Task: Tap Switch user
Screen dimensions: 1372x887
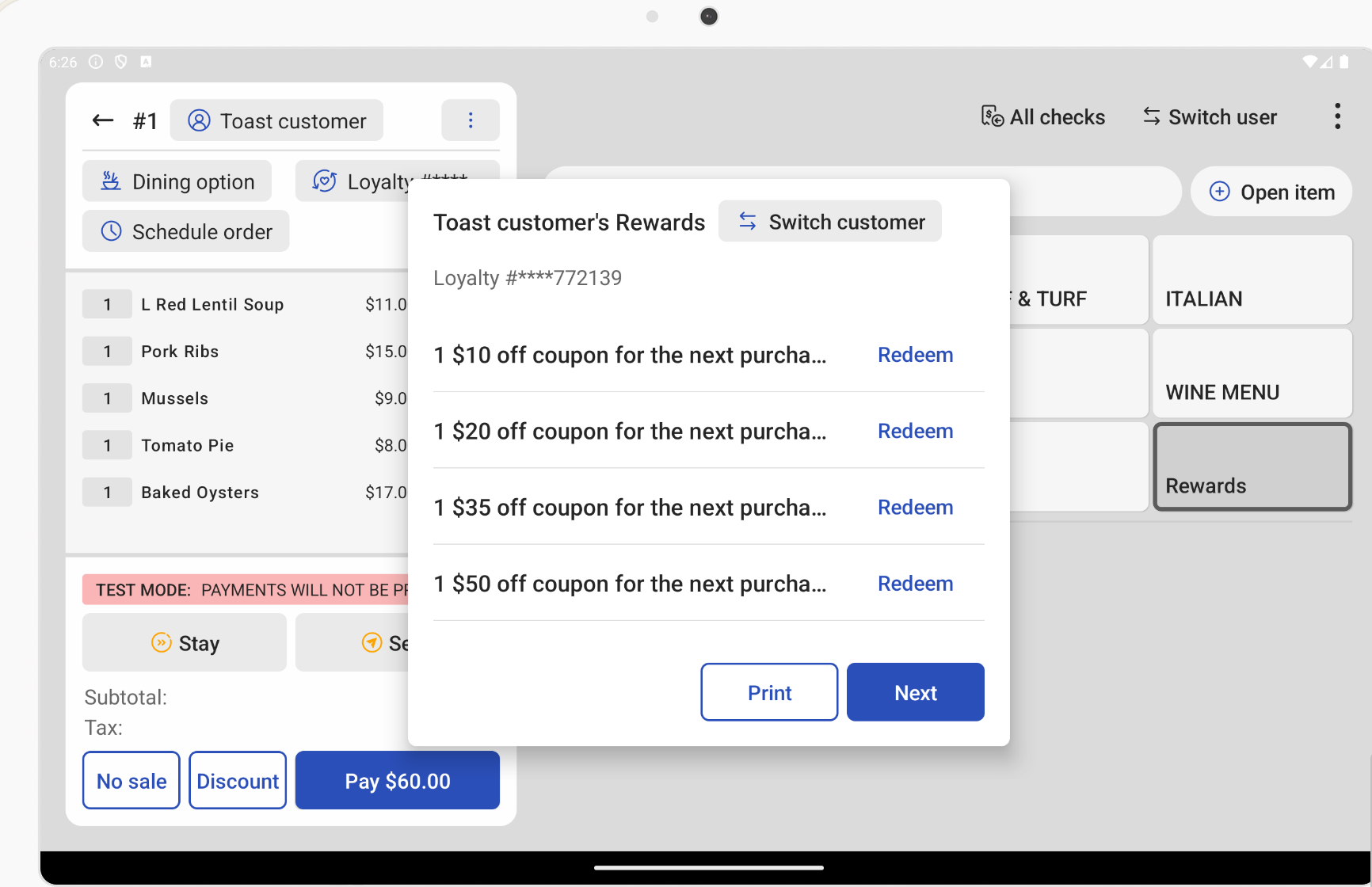Action: (x=1210, y=117)
